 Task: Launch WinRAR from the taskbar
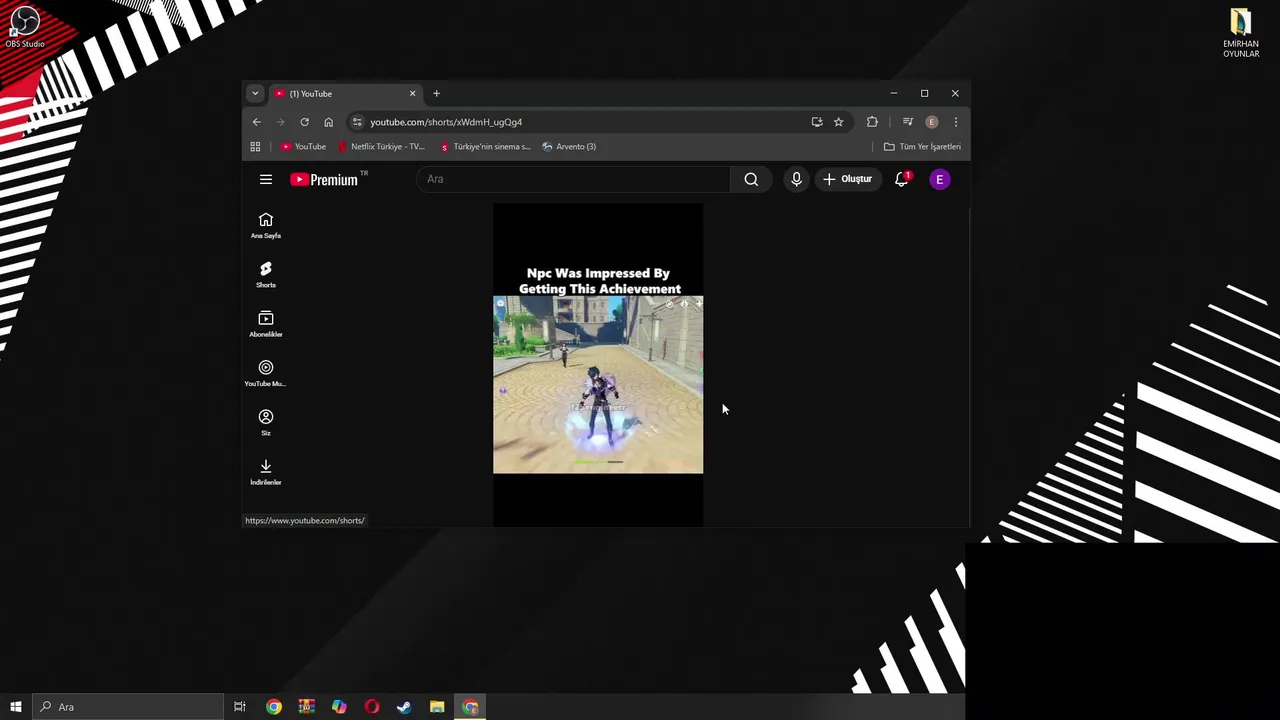[307, 707]
